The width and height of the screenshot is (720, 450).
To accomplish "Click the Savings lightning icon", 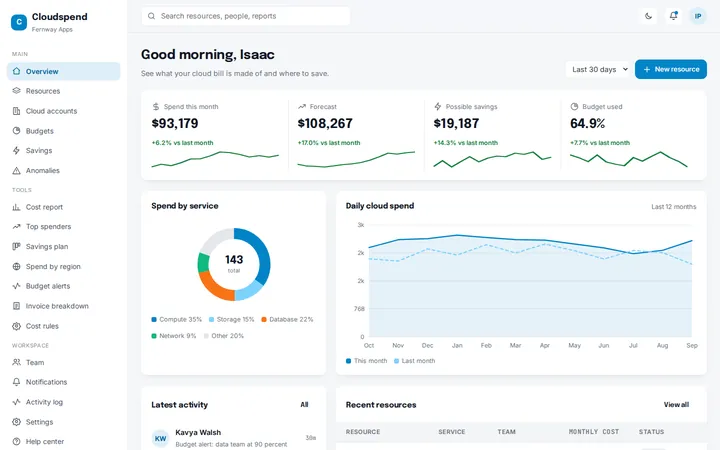I will click(17, 150).
